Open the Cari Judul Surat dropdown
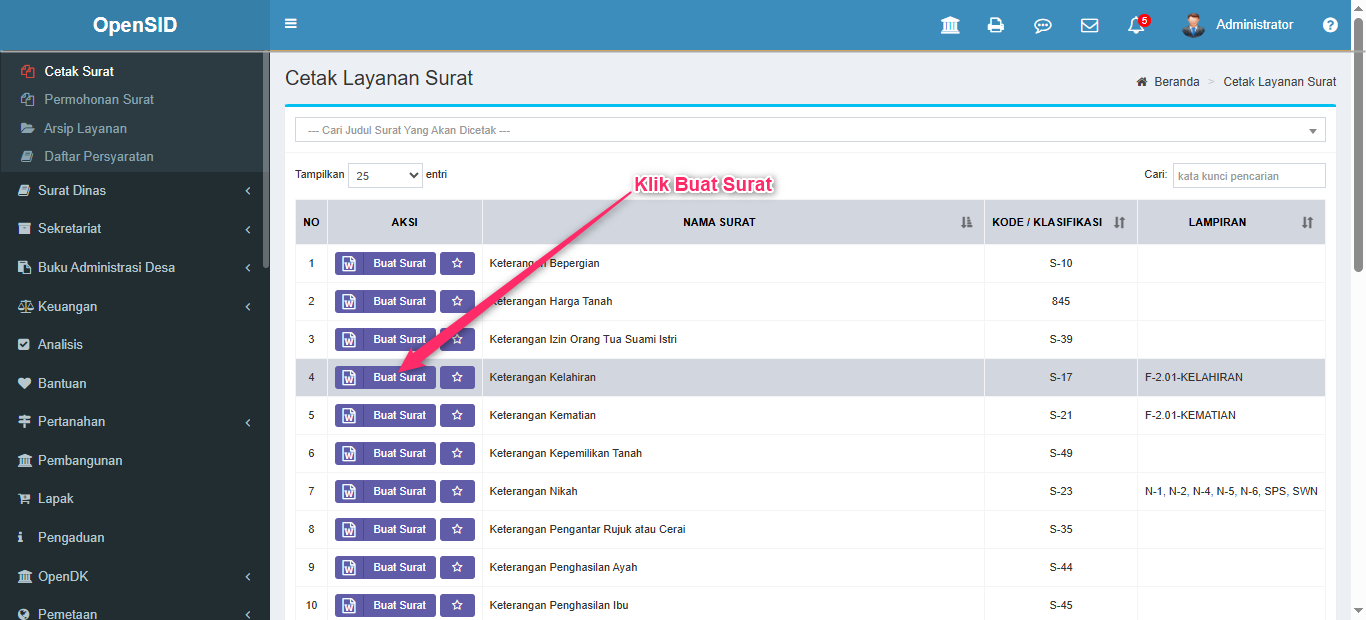 pos(809,130)
